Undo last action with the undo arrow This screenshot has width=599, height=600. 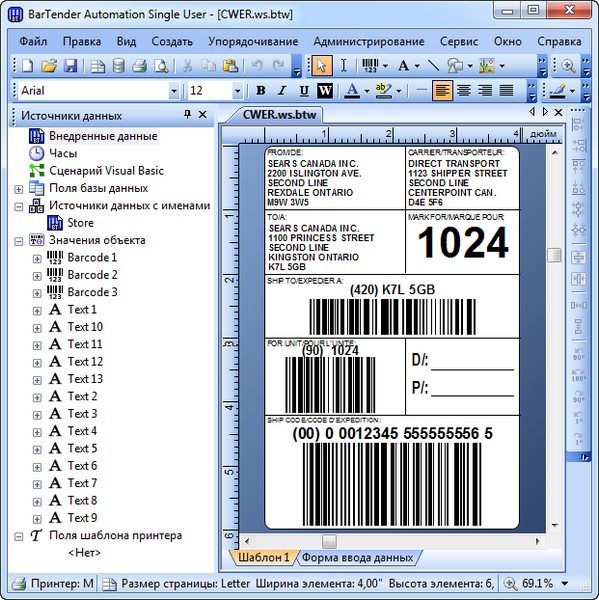click(257, 66)
